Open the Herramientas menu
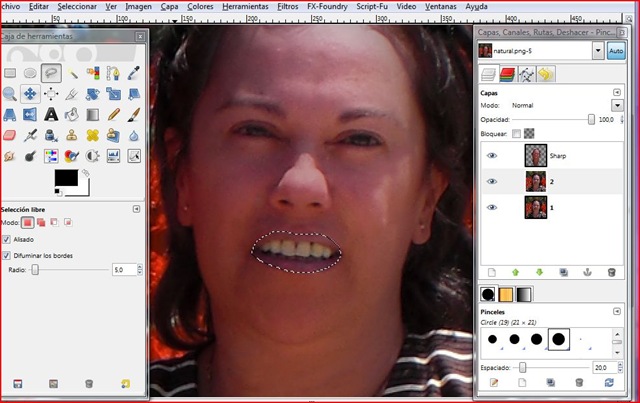This screenshot has width=640, height=403. click(245, 7)
